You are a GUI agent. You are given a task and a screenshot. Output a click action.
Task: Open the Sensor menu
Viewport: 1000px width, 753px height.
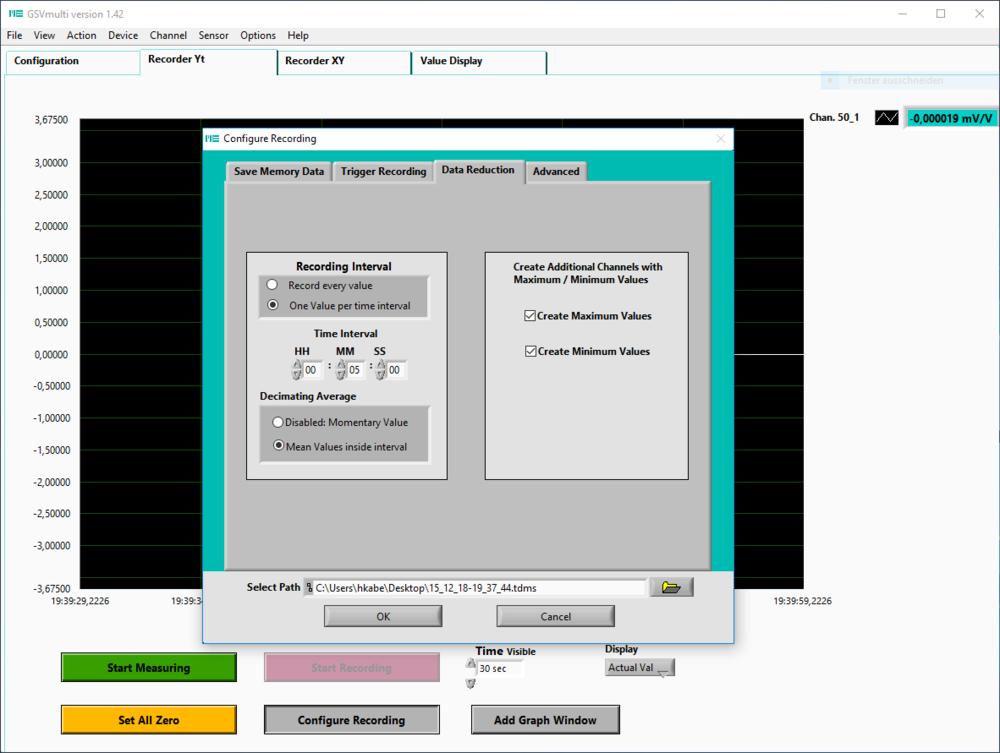(x=213, y=35)
